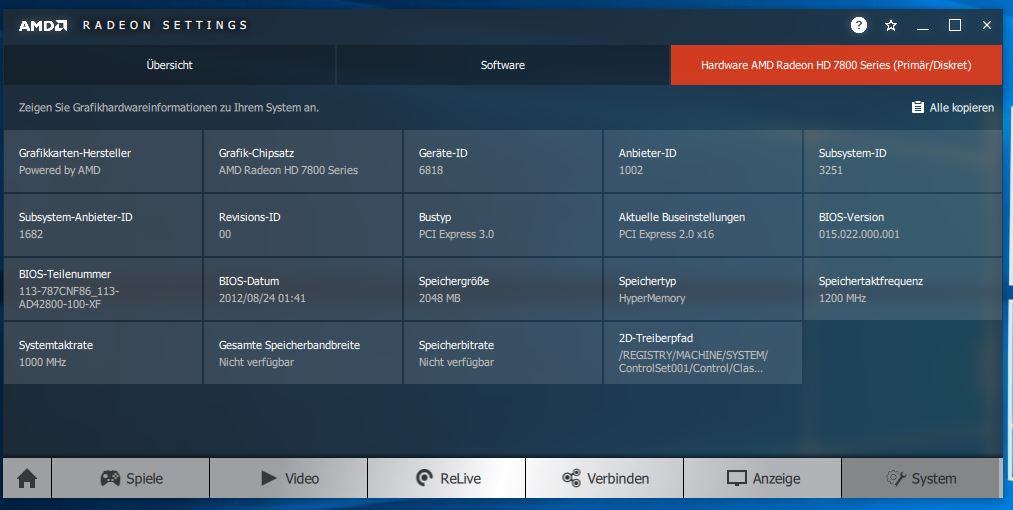
Task: Switch to the Software tab
Action: (503, 65)
